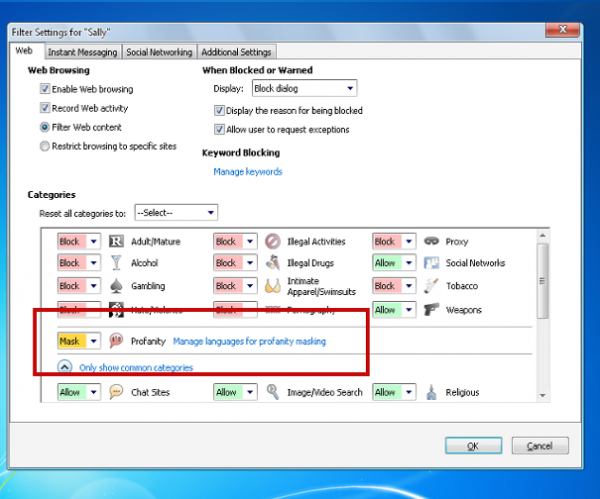Switch to the Web tab
Viewport: 600px width, 499px height.
[x=24, y=51]
